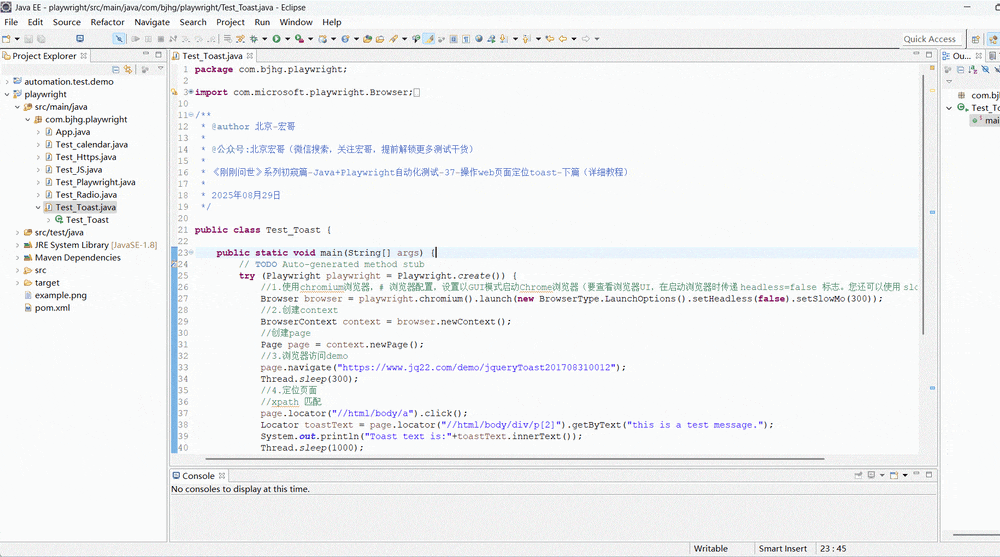Click the Smart Insert status bar entry
1000x557 pixels.
(783, 549)
